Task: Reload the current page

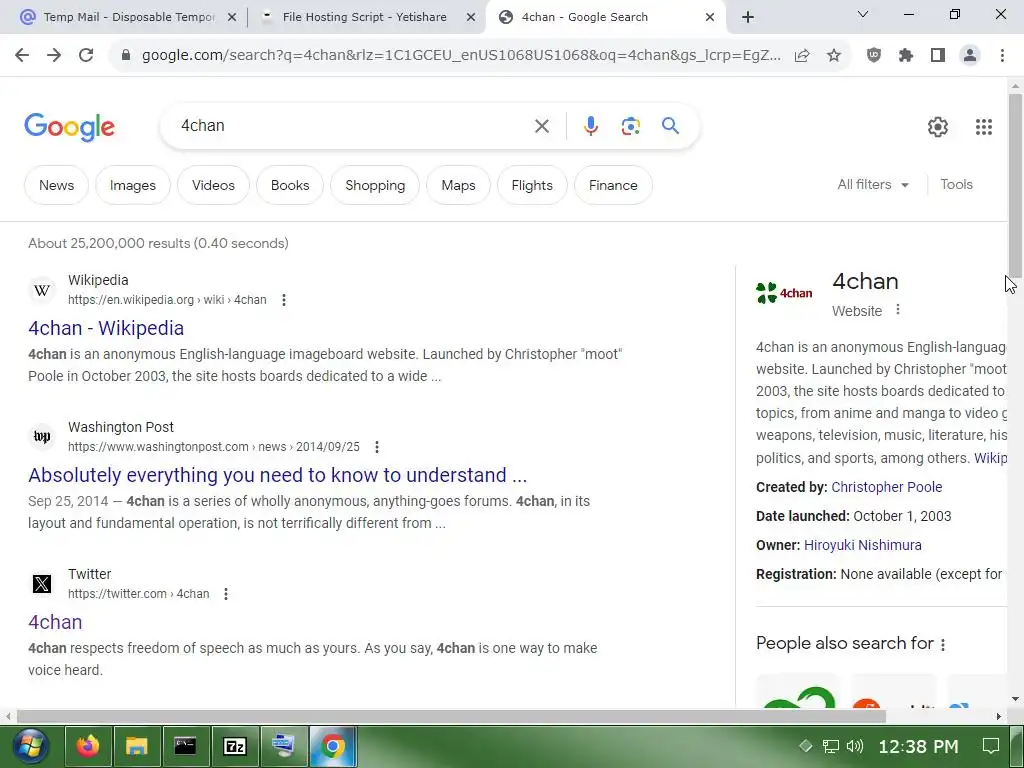Action: coord(86,56)
